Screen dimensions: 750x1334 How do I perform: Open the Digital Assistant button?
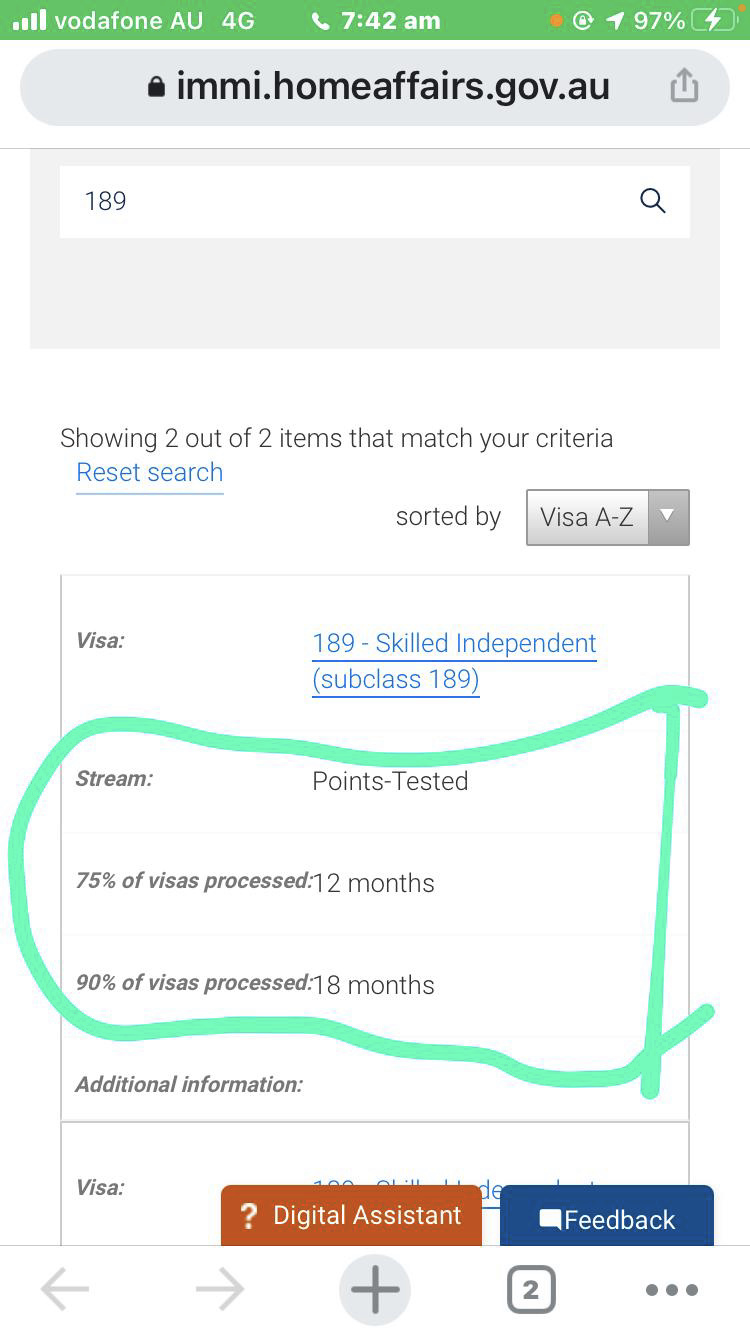[x=351, y=1215]
